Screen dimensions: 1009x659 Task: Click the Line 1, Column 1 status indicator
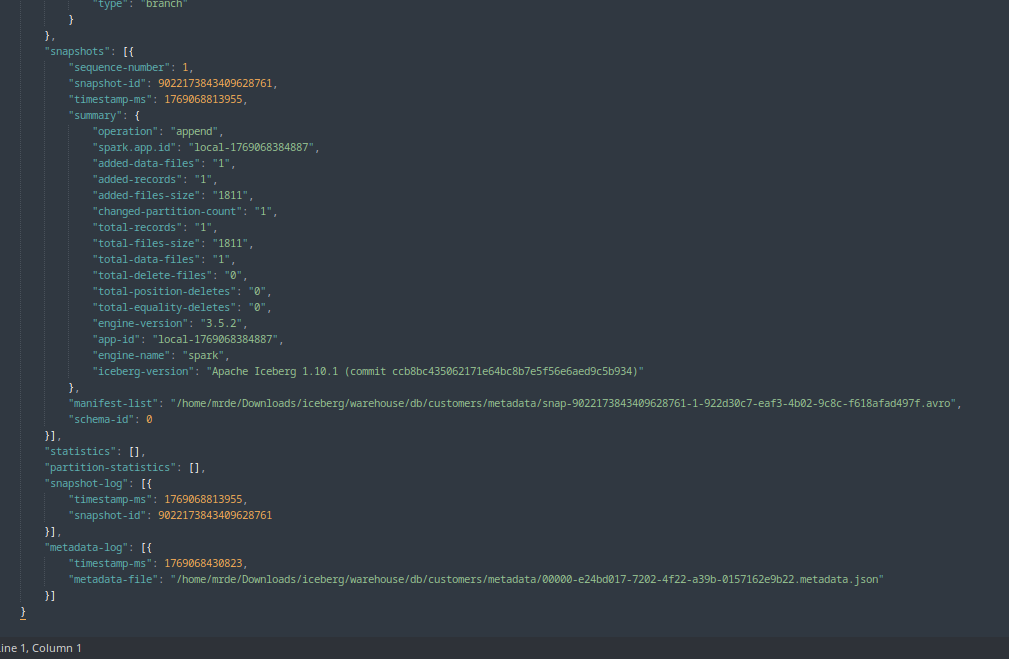point(40,648)
